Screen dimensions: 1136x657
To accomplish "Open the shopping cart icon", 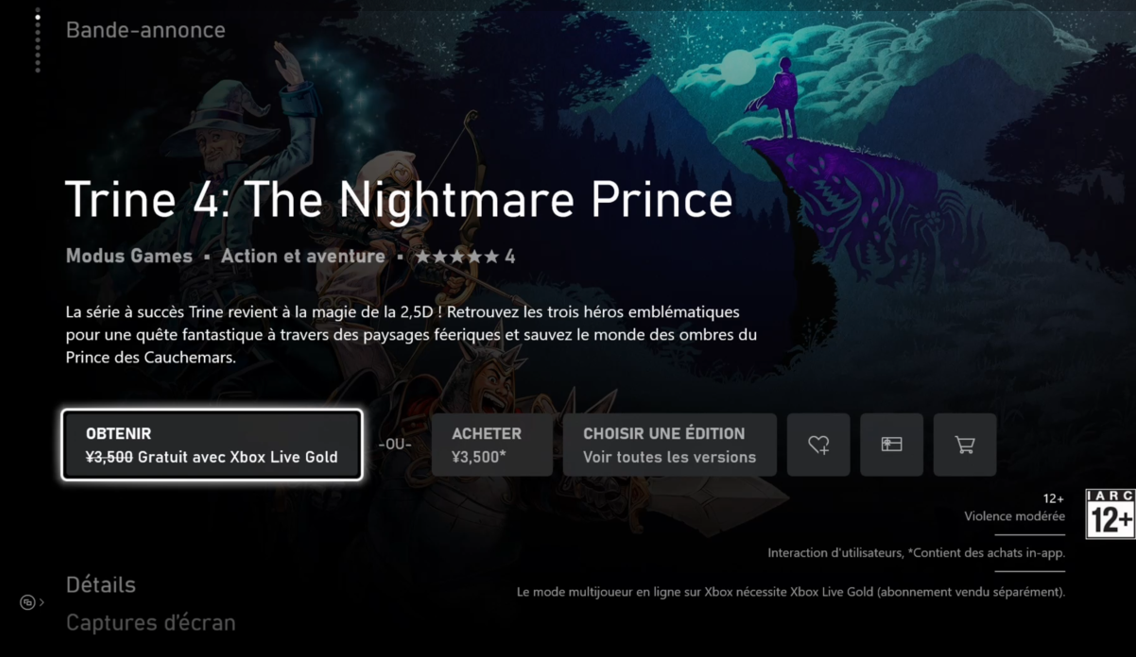I will 965,445.
